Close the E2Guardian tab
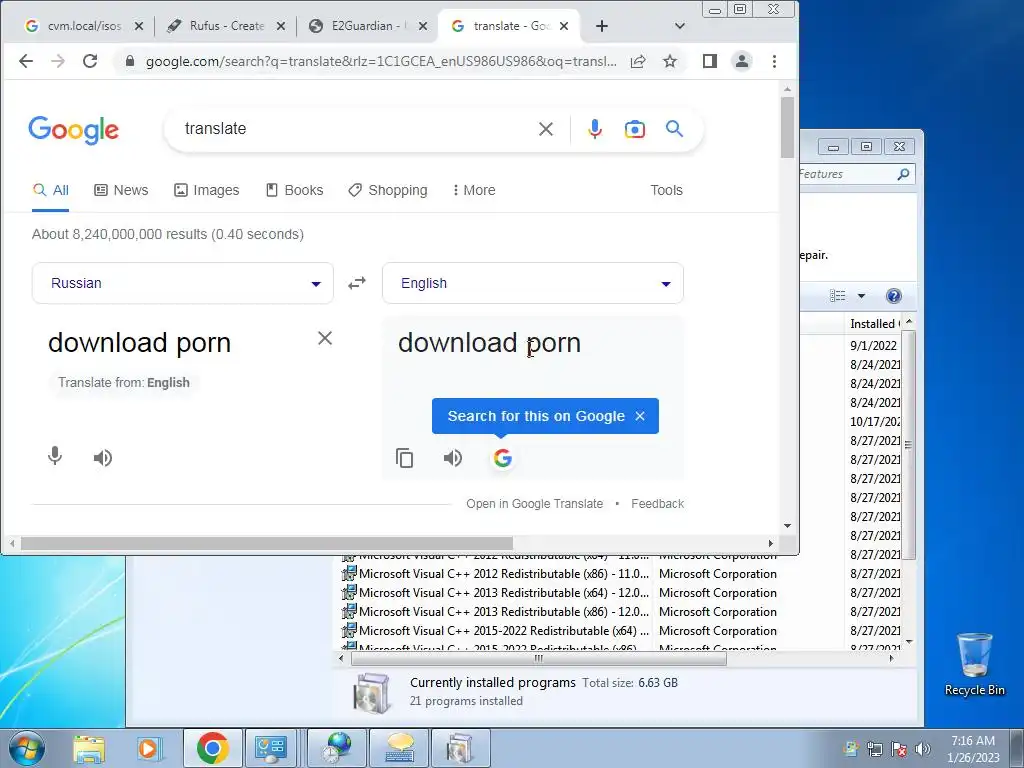Viewport: 1024px width, 768px height. (423, 26)
